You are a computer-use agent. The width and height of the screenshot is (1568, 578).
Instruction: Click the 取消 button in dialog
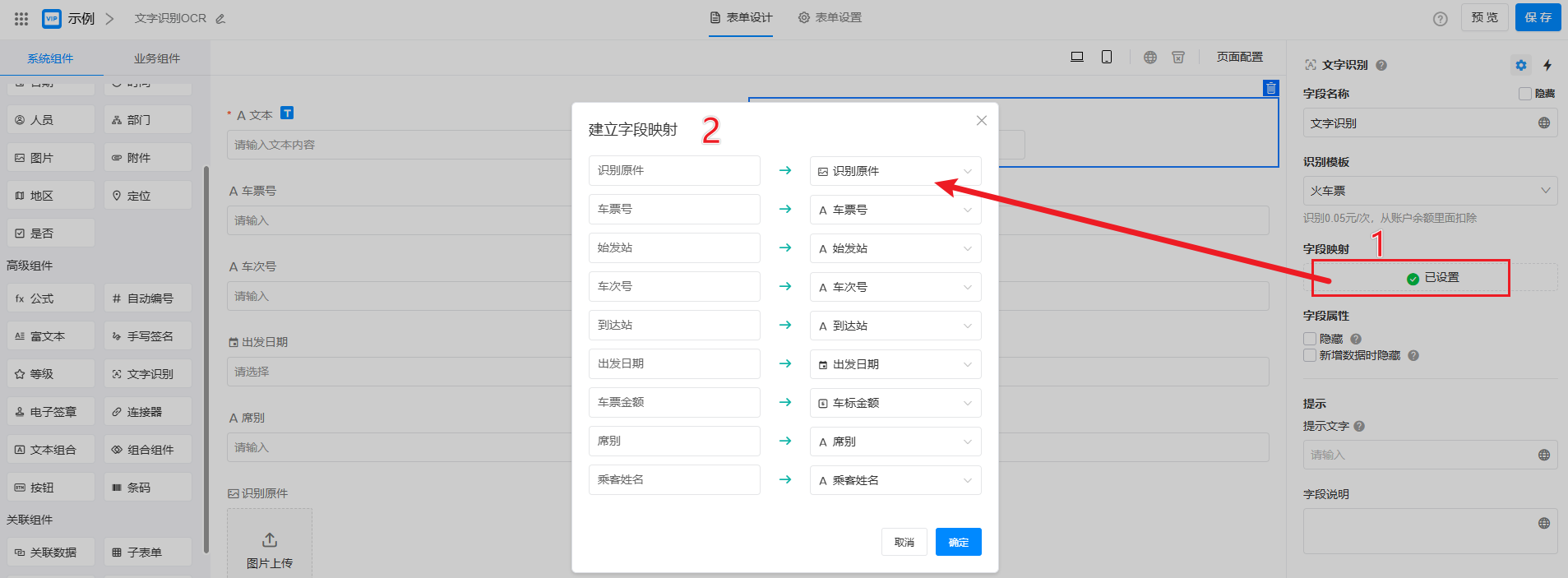[904, 542]
